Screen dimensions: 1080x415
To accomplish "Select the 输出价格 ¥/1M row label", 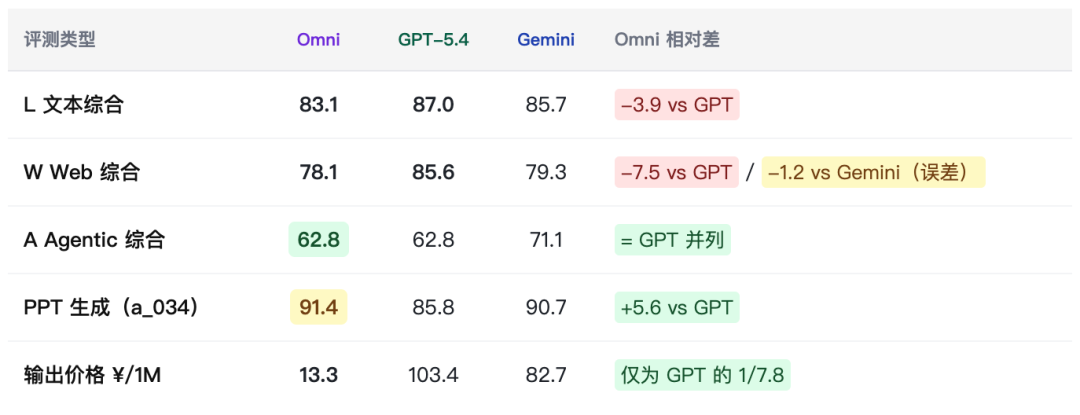I will click(x=96, y=376).
